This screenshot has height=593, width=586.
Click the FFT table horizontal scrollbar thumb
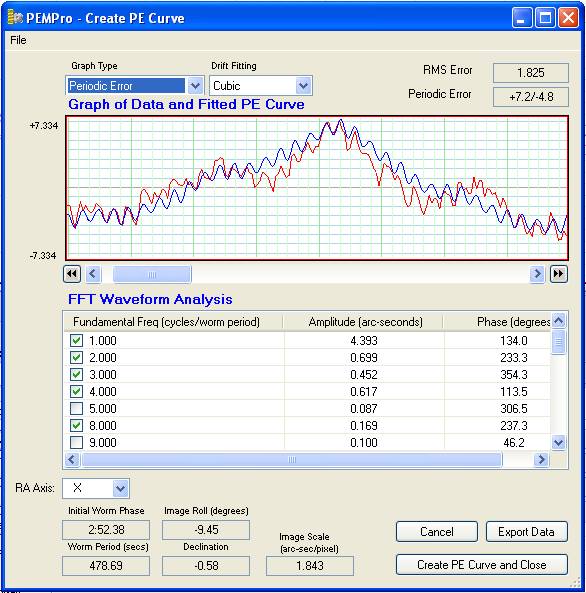pyautogui.click(x=292, y=460)
